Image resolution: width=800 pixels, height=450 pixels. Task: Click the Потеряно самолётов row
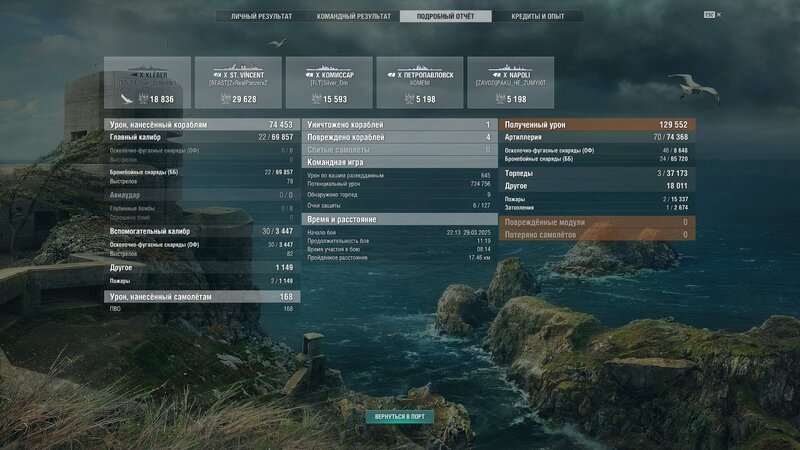(597, 235)
